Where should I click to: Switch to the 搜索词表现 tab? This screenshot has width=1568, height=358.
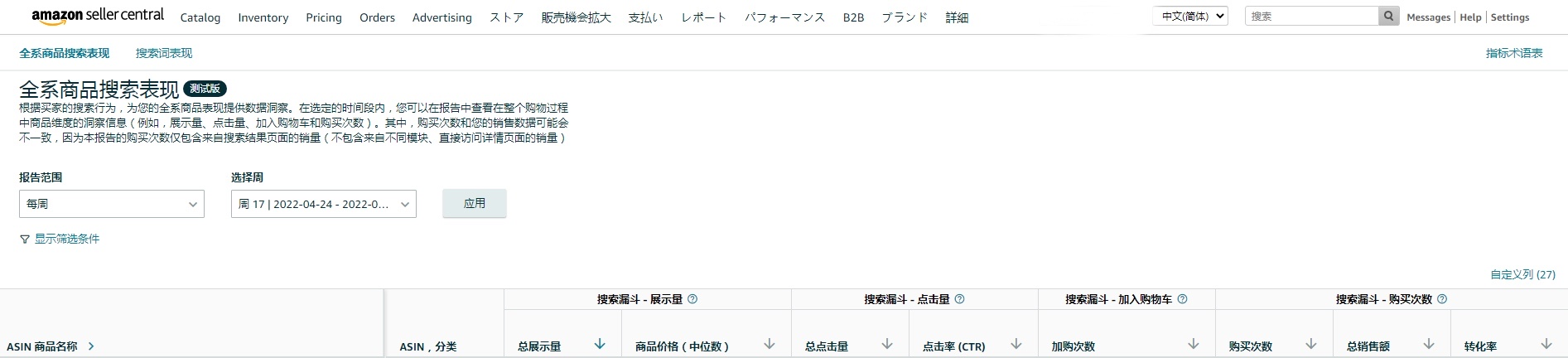(164, 53)
